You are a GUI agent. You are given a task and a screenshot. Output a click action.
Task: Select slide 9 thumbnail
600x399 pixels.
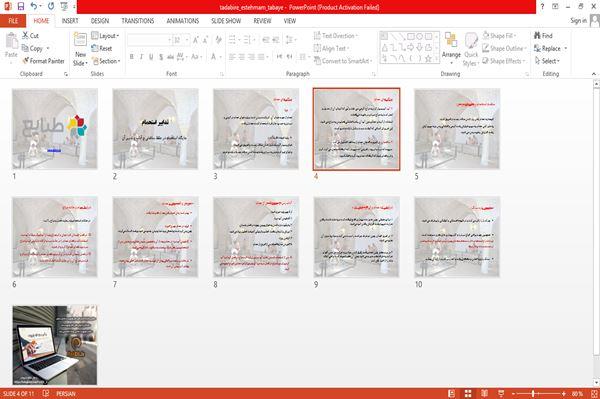click(356, 237)
